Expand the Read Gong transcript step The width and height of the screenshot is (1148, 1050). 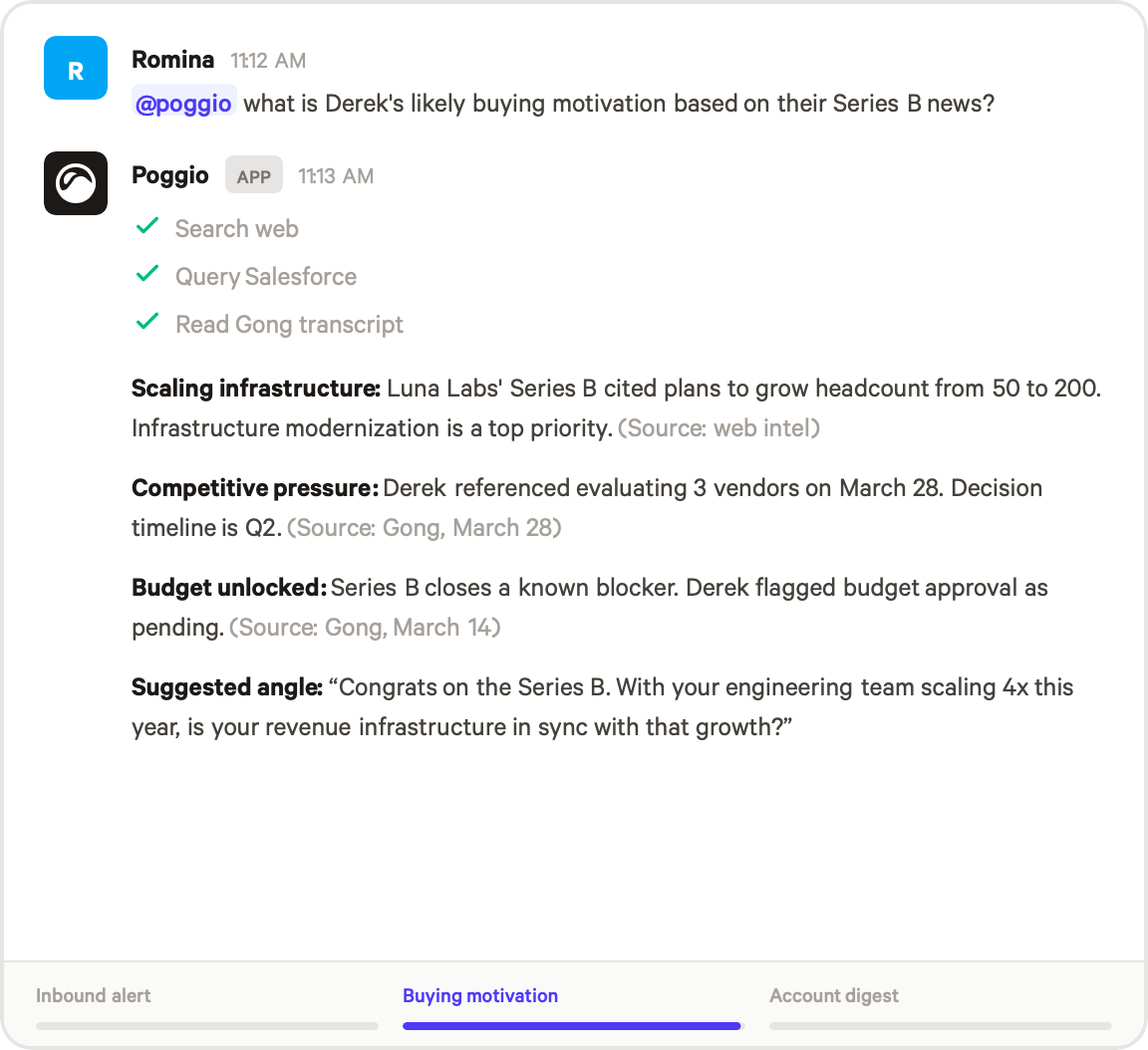click(x=289, y=325)
